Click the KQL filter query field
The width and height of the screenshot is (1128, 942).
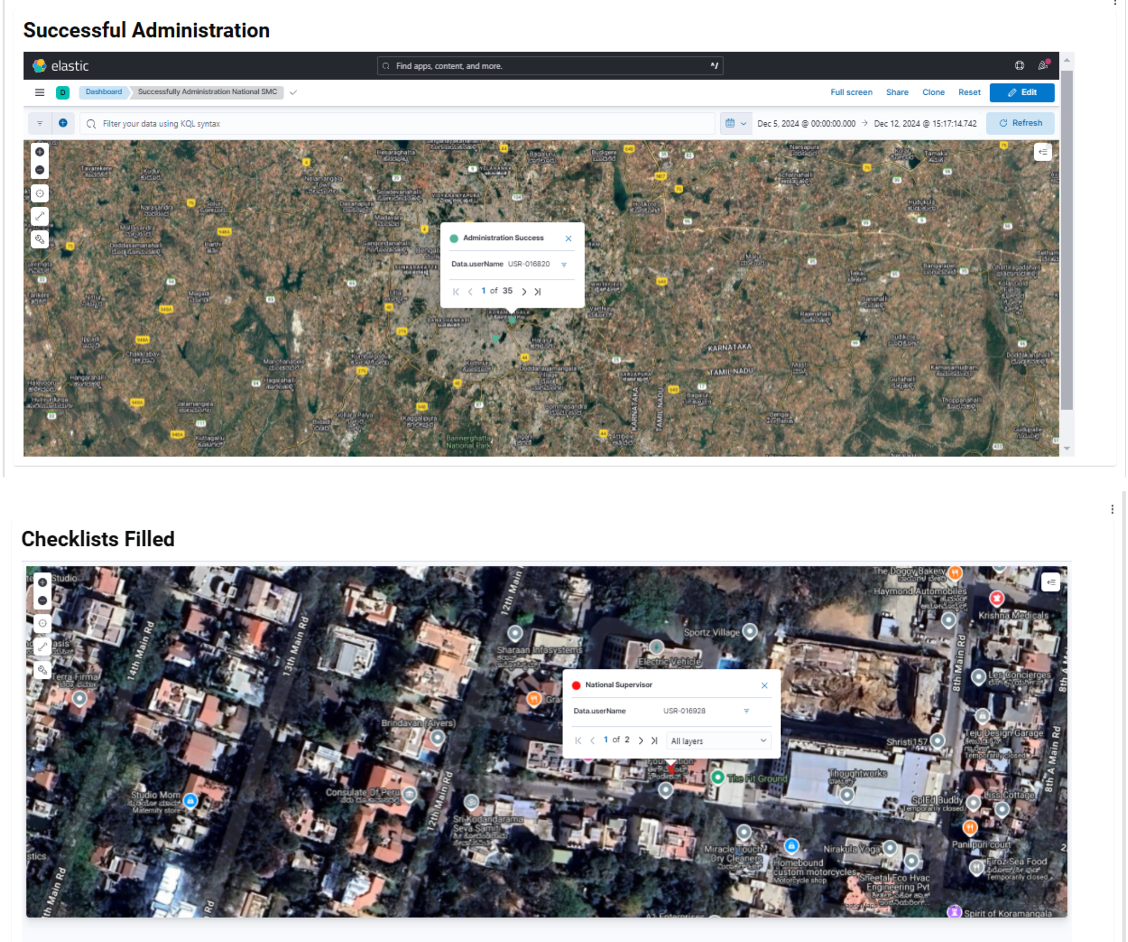pos(400,123)
